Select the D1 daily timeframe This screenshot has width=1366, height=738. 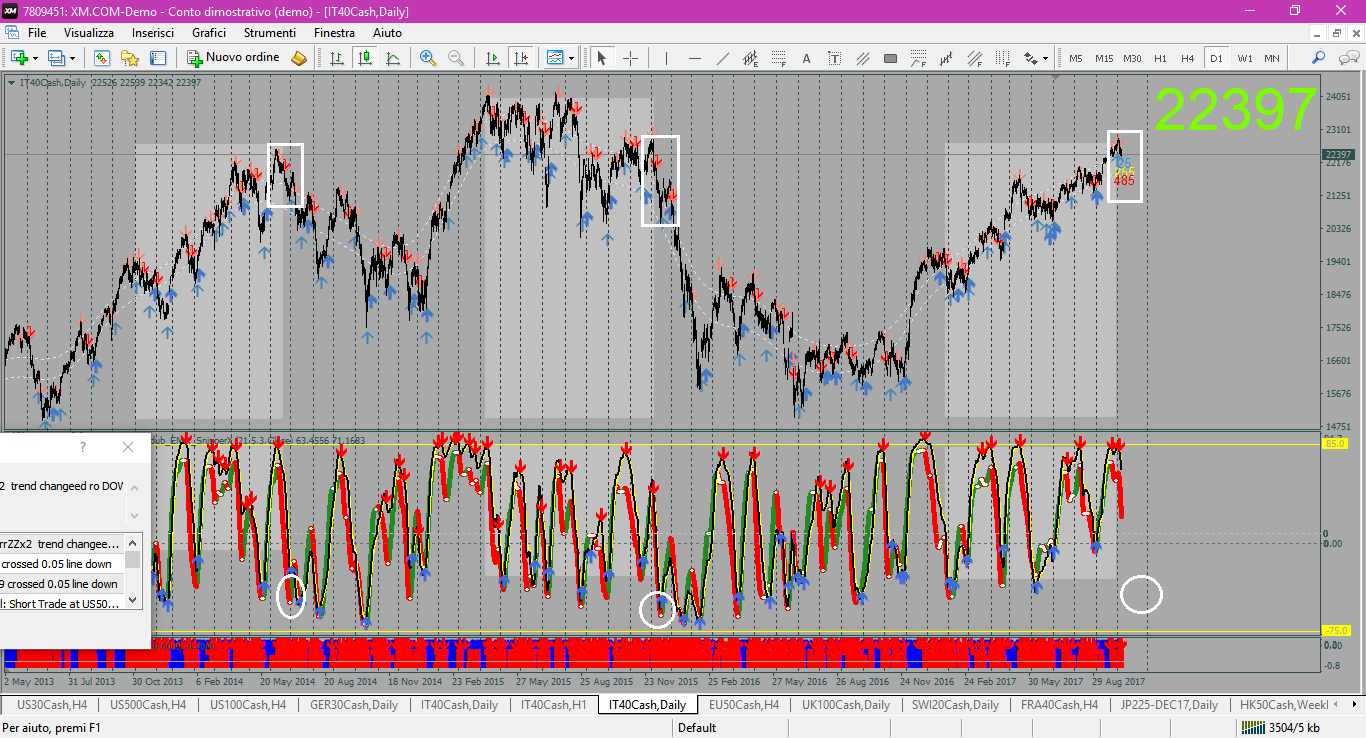pos(1216,58)
